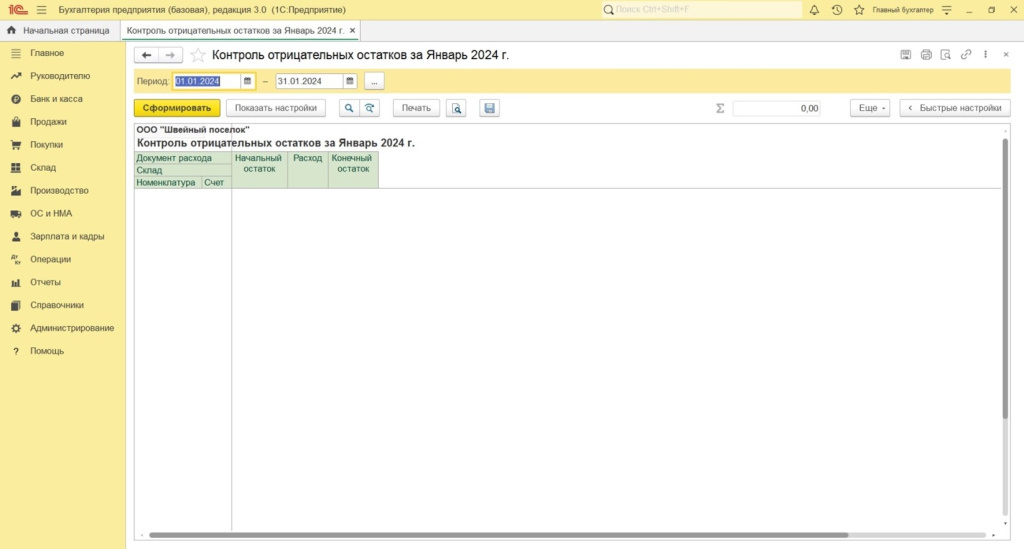Click the horizontal scrollbar under the report
The width and height of the screenshot is (1024, 549).
(x=560, y=536)
